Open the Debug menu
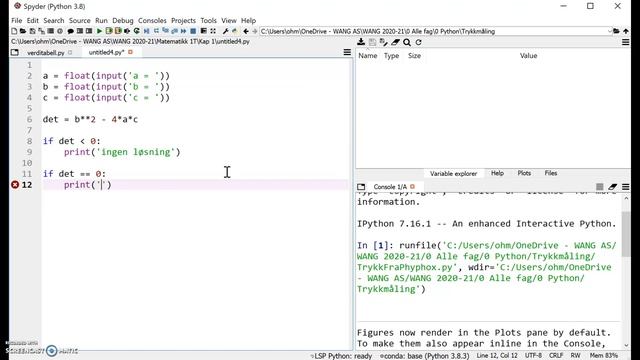Viewport: 640px width, 360px height. point(123,20)
